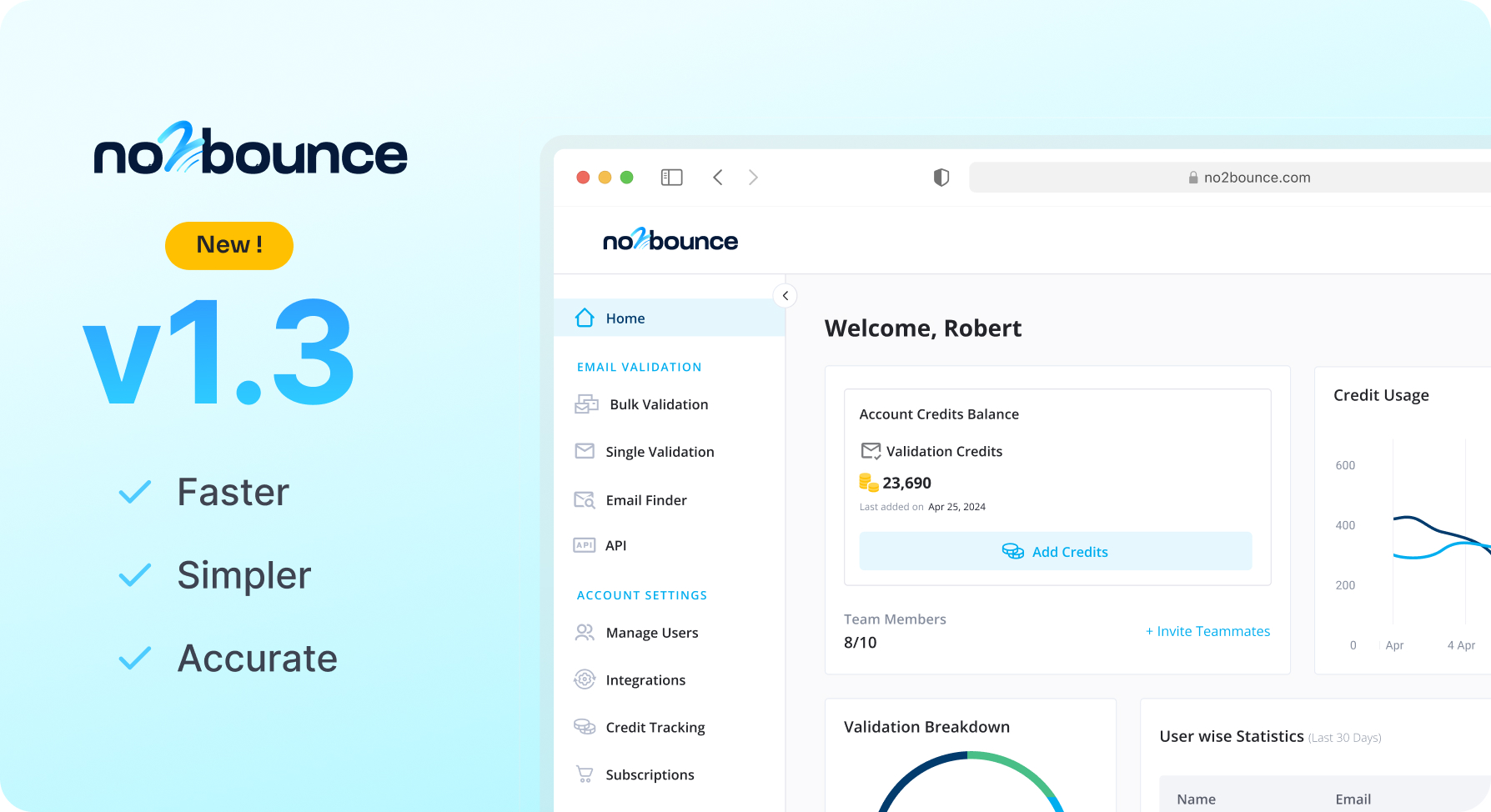Click the Manage Users people icon
This screenshot has height=812, width=1491.
point(585,633)
